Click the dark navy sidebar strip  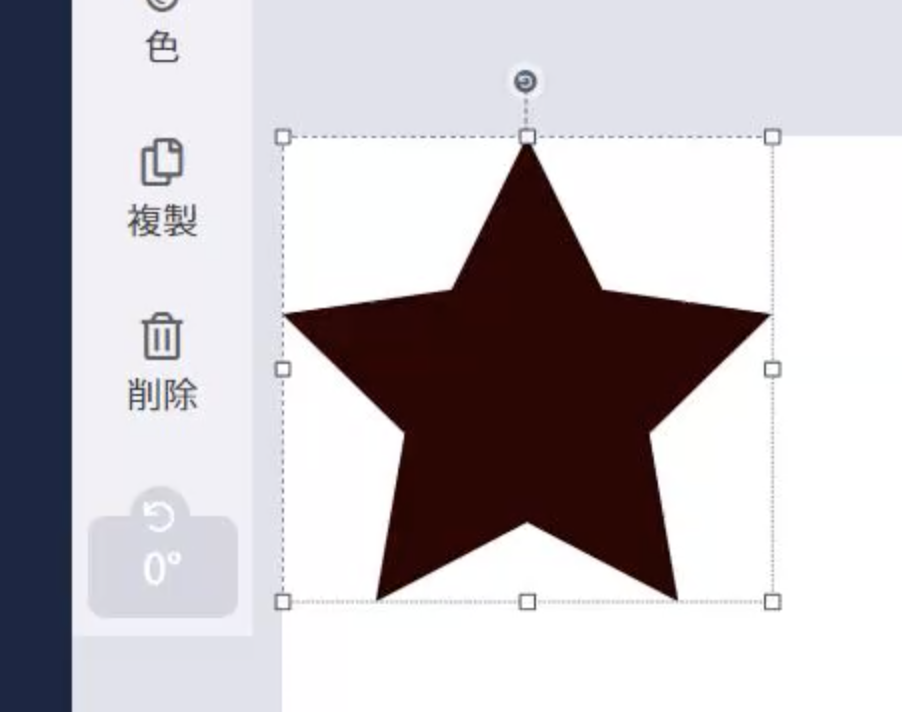pos(36,356)
